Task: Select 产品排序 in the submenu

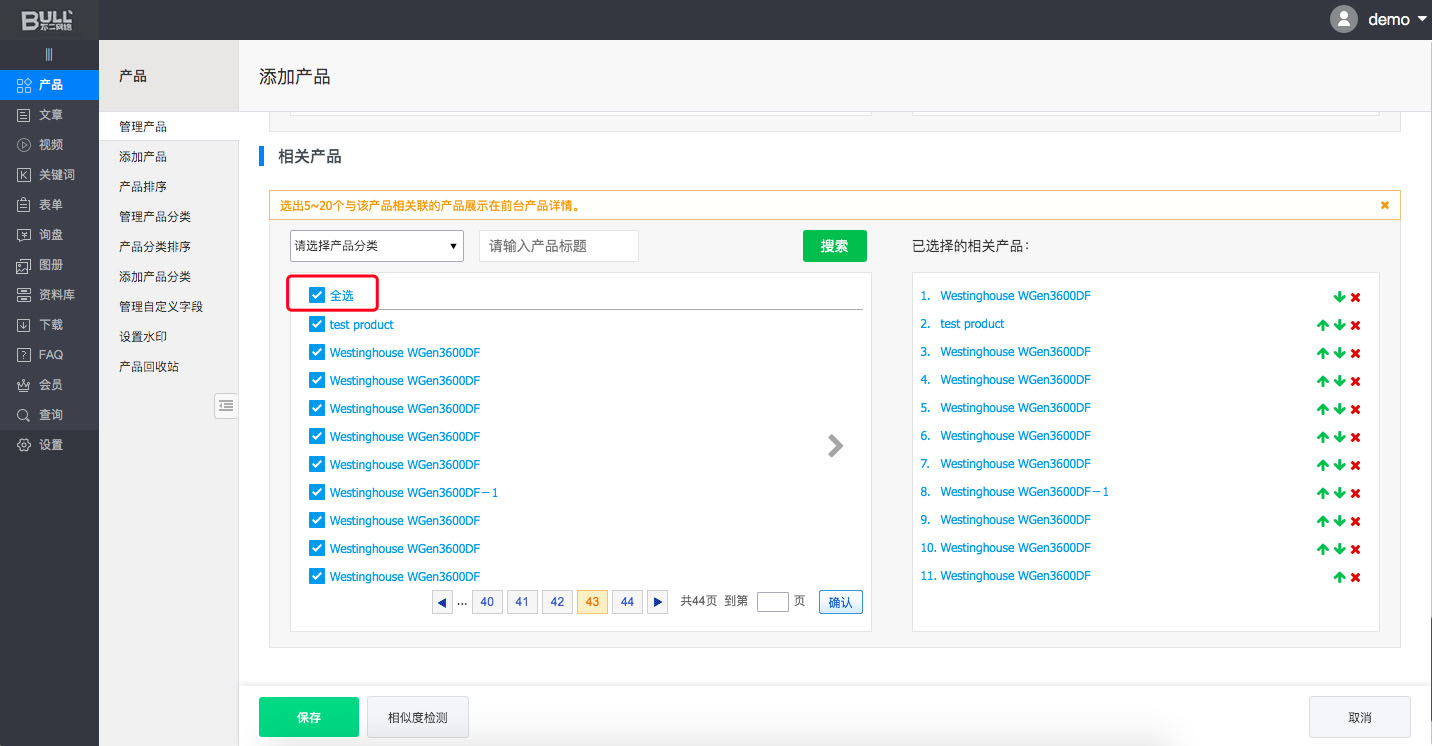Action: (x=143, y=187)
